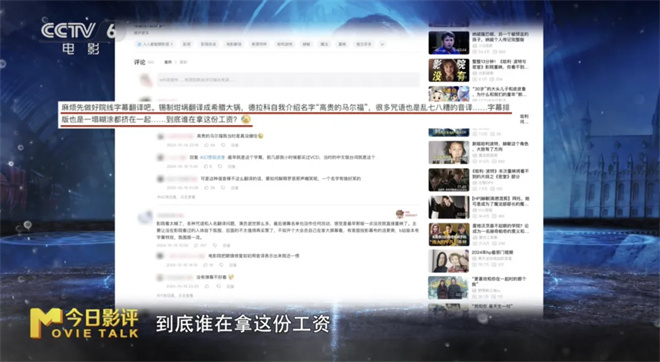Open avatar of '高贵的马尔福' reply author

(x=160, y=136)
